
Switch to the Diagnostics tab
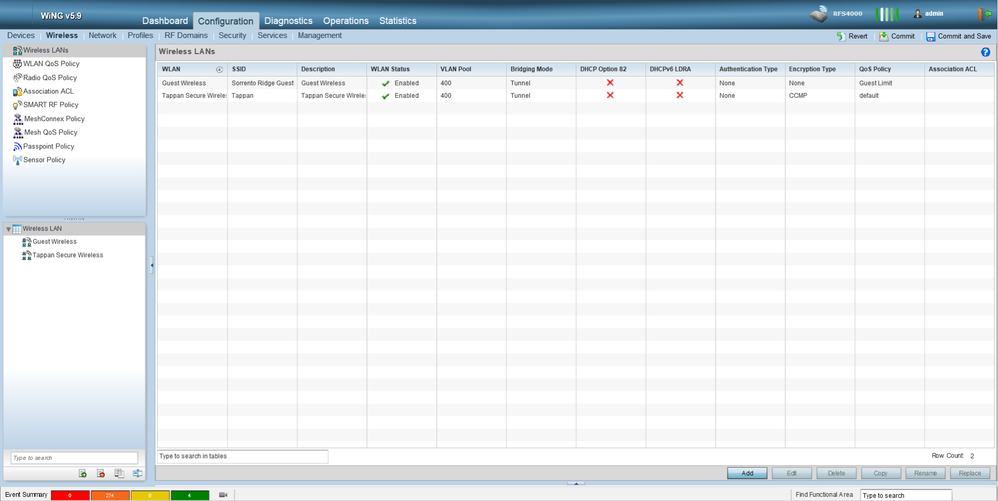(288, 21)
